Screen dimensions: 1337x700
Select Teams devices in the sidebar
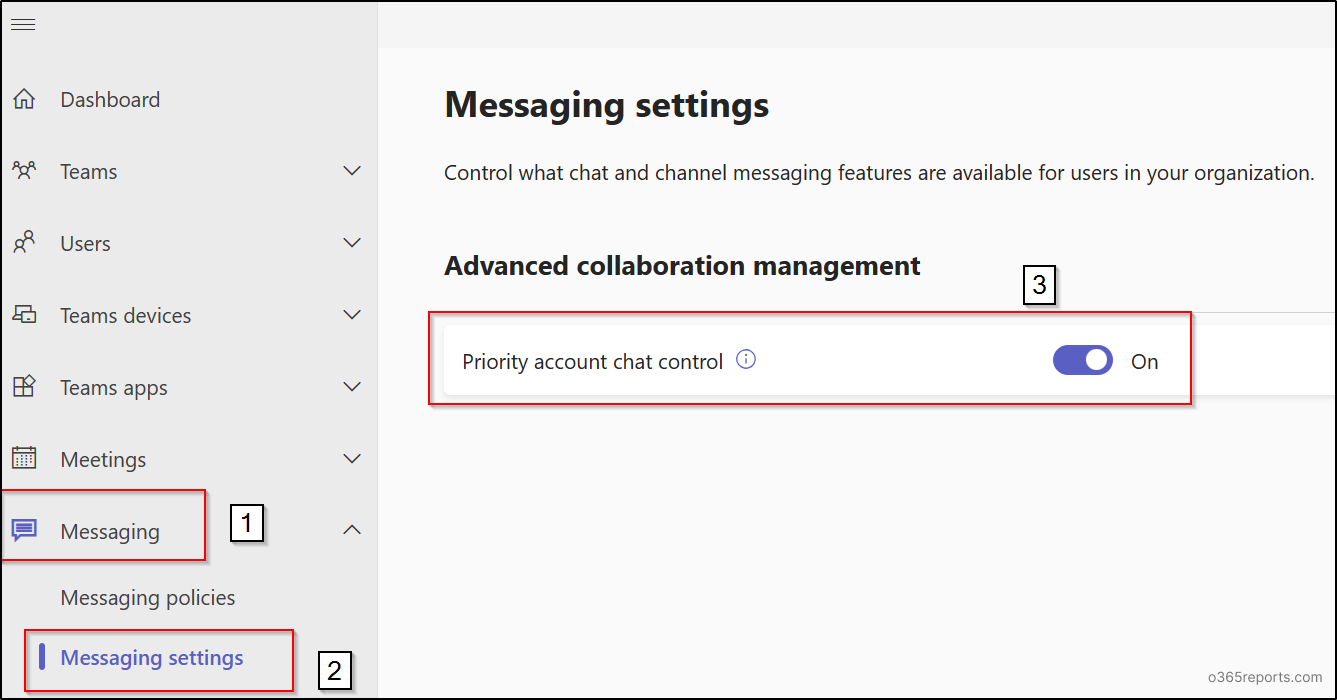126,316
